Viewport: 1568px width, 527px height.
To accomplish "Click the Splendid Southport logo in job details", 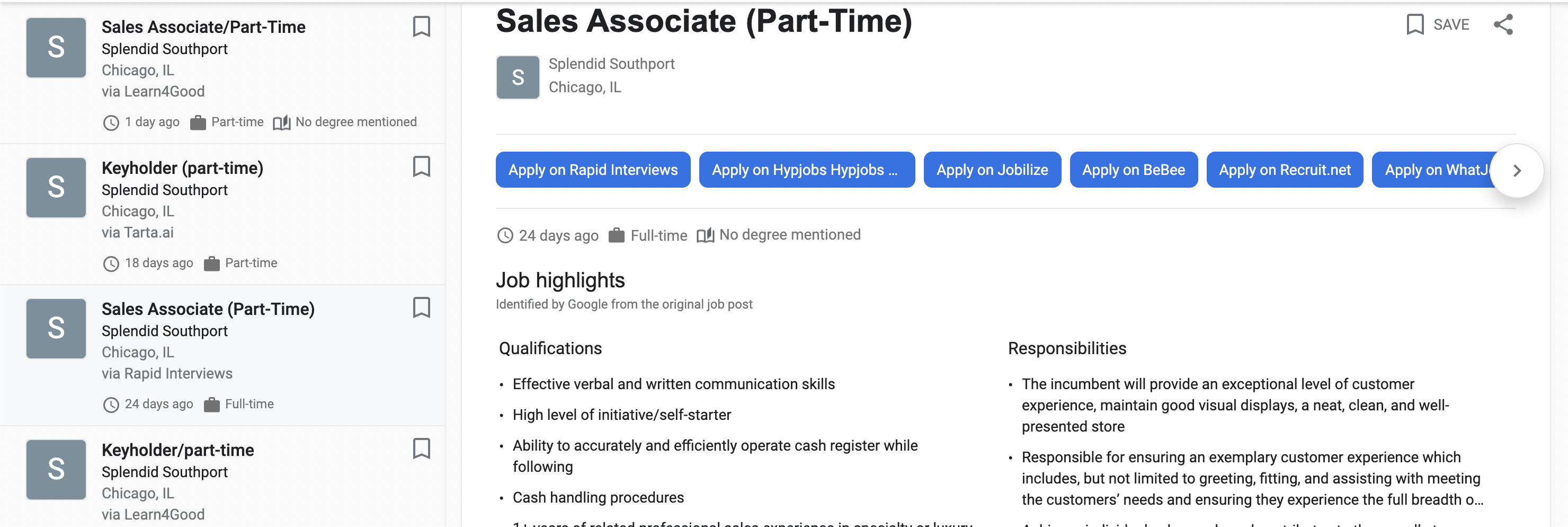I will pyautogui.click(x=518, y=77).
